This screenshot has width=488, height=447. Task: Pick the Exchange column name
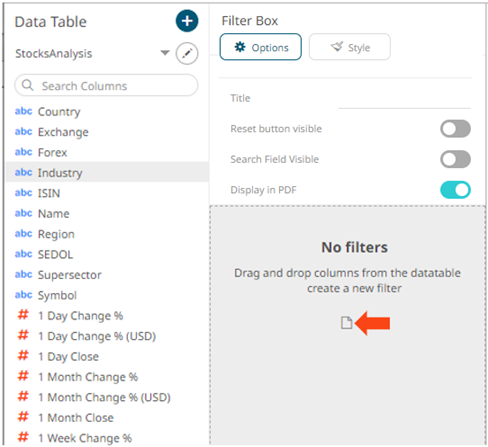pyautogui.click(x=63, y=132)
